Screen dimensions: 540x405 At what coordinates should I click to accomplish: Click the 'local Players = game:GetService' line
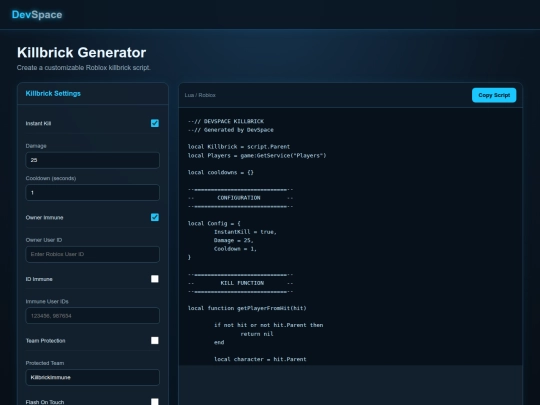tap(257, 155)
